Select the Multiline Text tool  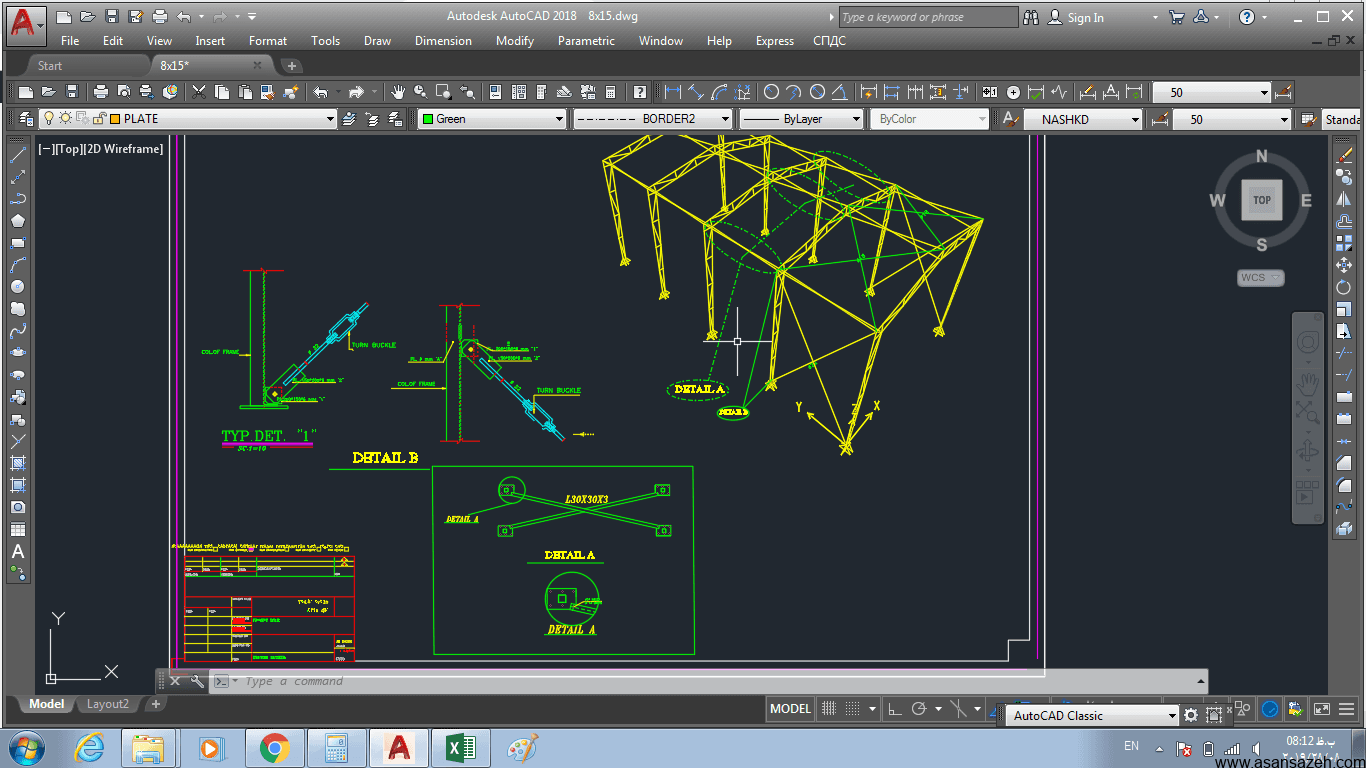tap(17, 551)
